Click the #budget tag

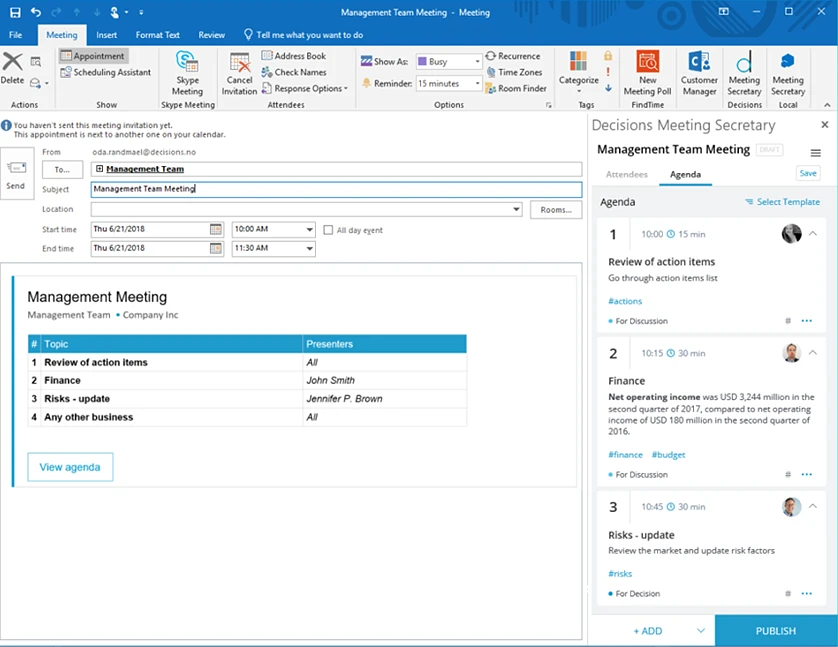click(668, 455)
